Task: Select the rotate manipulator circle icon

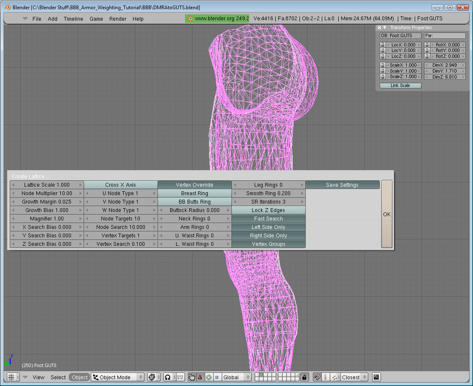Action: 209,377
